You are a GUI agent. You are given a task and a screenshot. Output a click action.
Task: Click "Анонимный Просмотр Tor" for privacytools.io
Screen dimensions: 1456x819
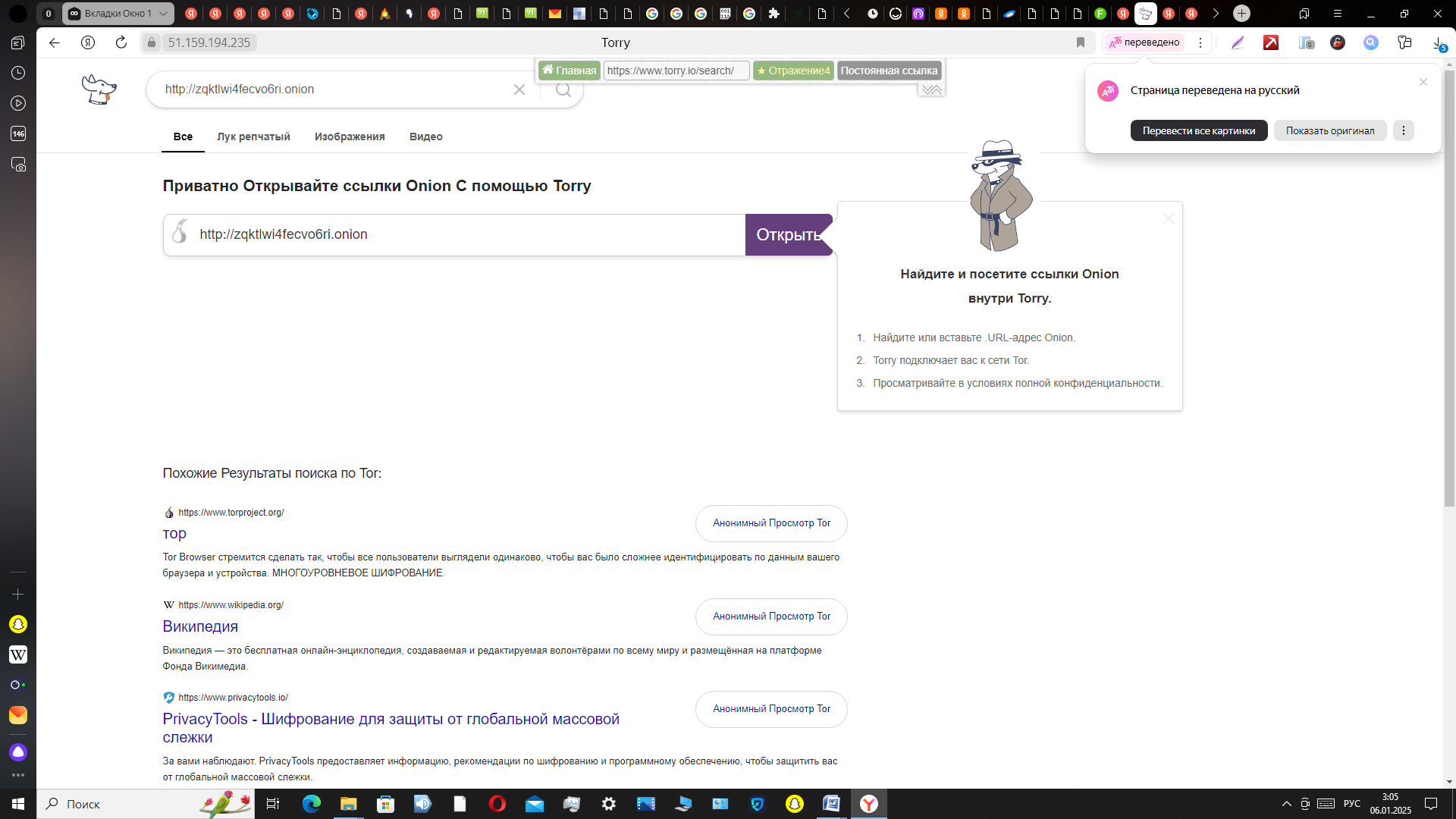pos(771,709)
